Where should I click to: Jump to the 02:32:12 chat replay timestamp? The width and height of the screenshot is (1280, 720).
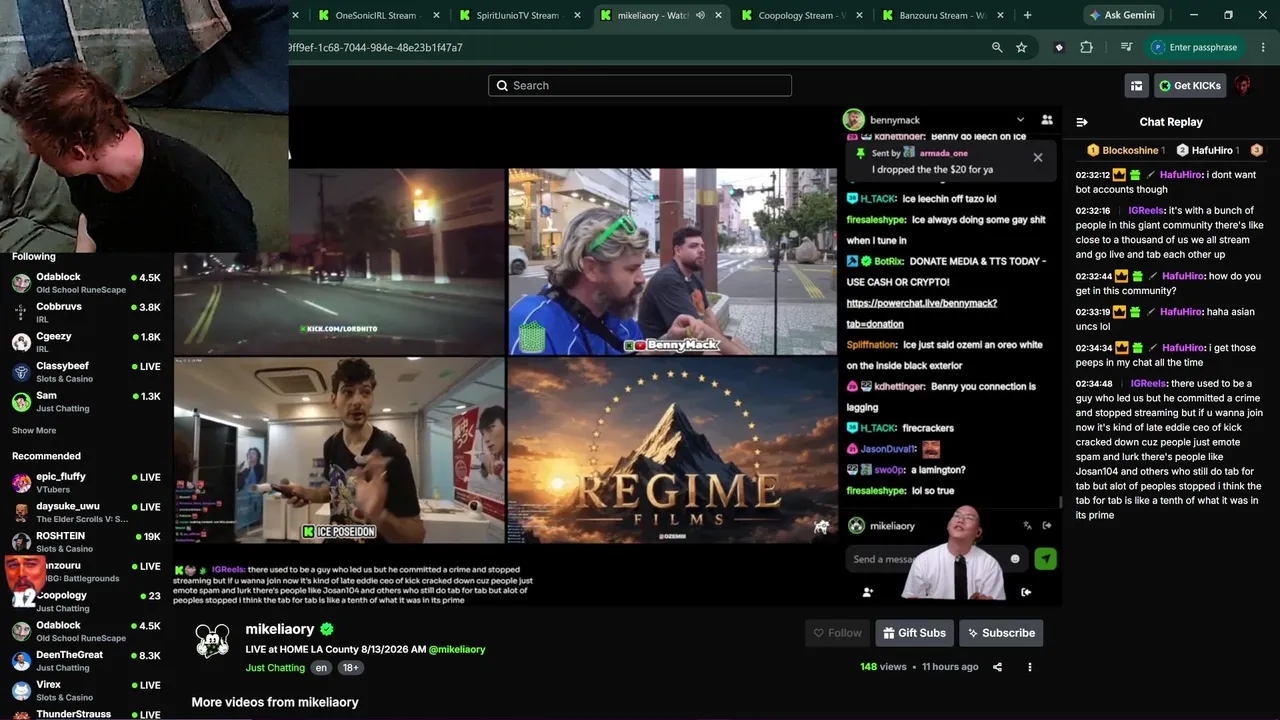point(1093,175)
